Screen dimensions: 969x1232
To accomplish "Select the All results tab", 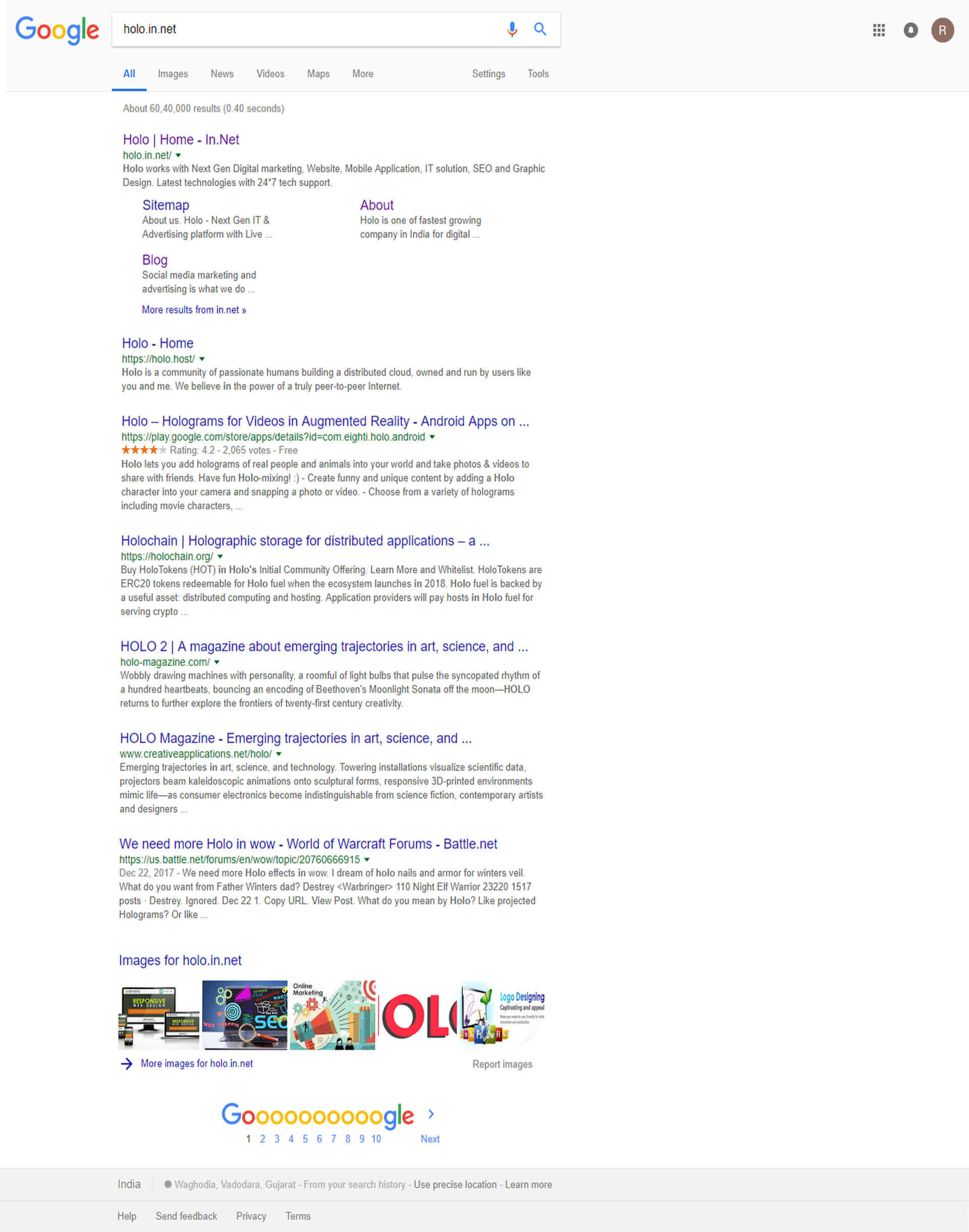I will [129, 74].
